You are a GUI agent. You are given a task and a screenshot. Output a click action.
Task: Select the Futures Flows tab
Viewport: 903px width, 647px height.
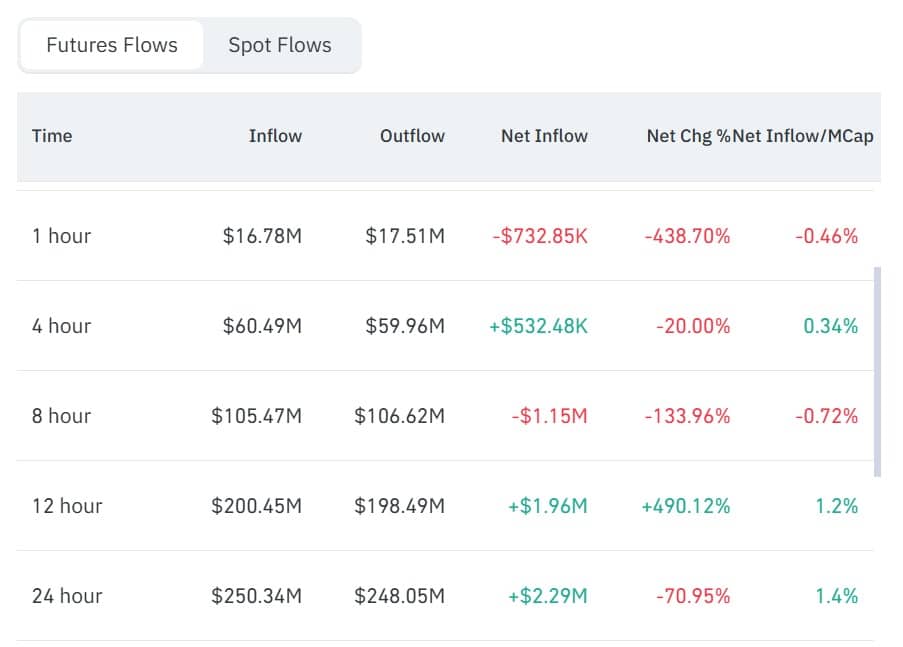pos(111,45)
